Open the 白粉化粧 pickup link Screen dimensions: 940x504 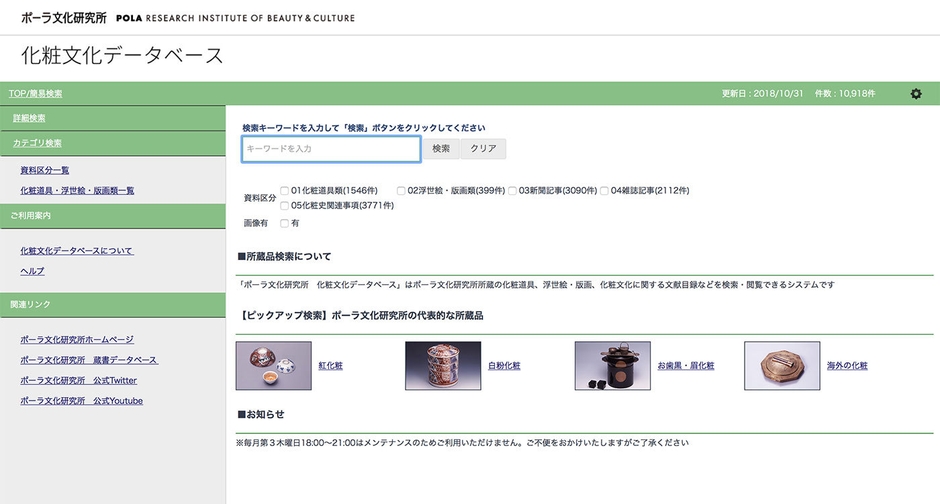(x=504, y=366)
